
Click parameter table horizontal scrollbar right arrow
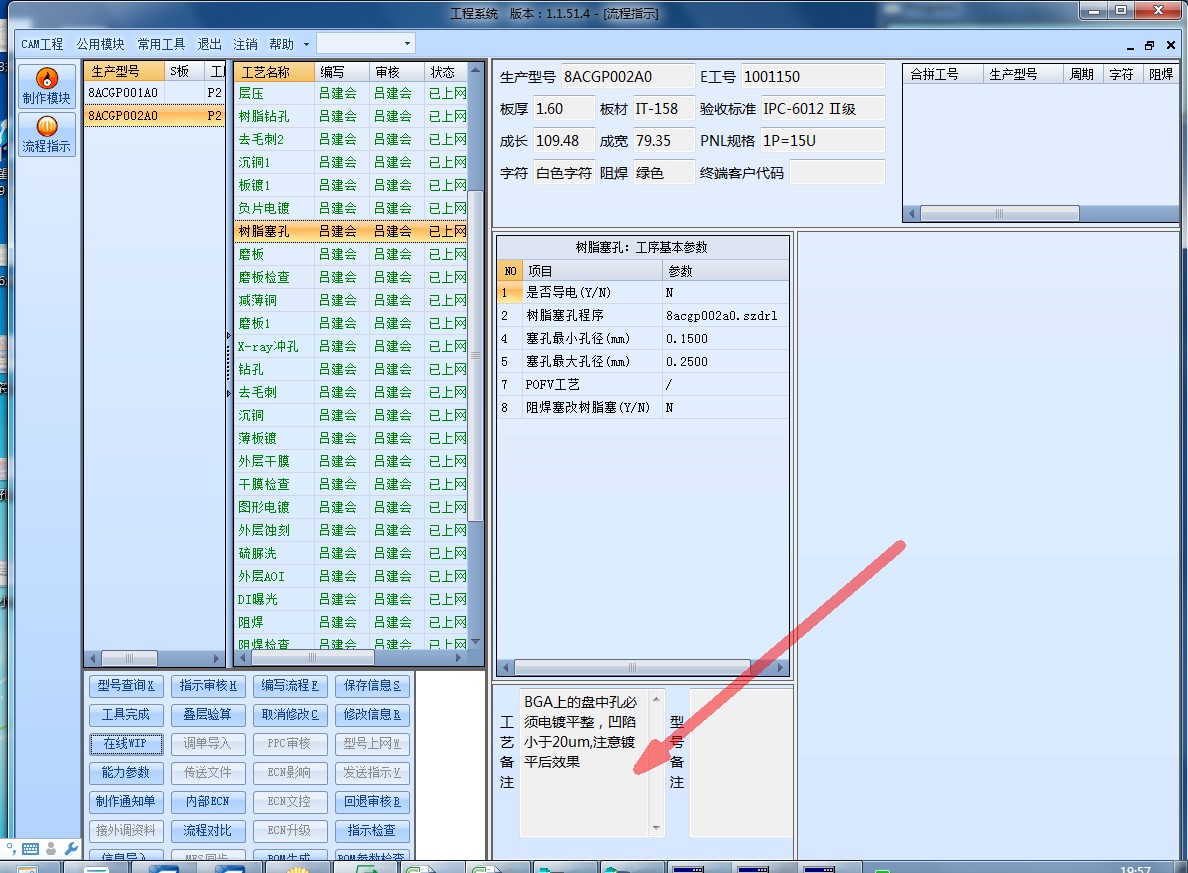pyautogui.click(x=780, y=668)
